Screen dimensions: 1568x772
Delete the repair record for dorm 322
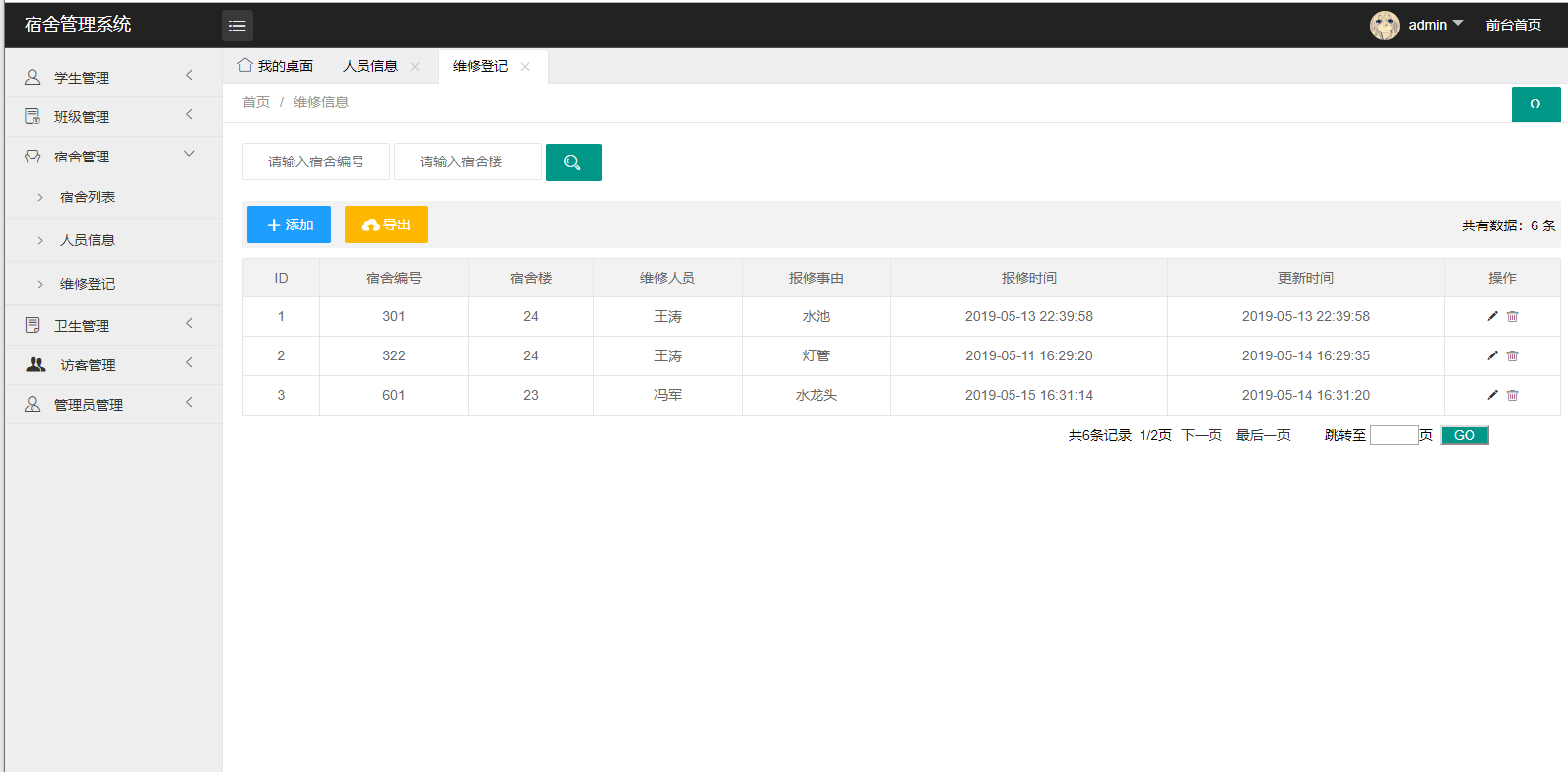(x=1513, y=355)
